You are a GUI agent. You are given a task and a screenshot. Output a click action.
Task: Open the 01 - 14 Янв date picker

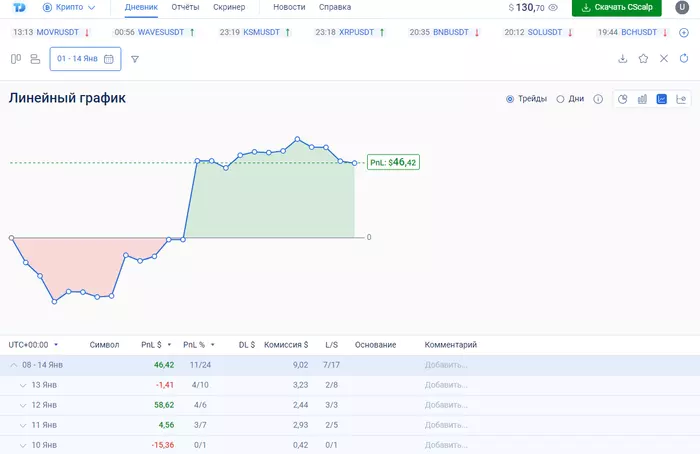click(85, 59)
